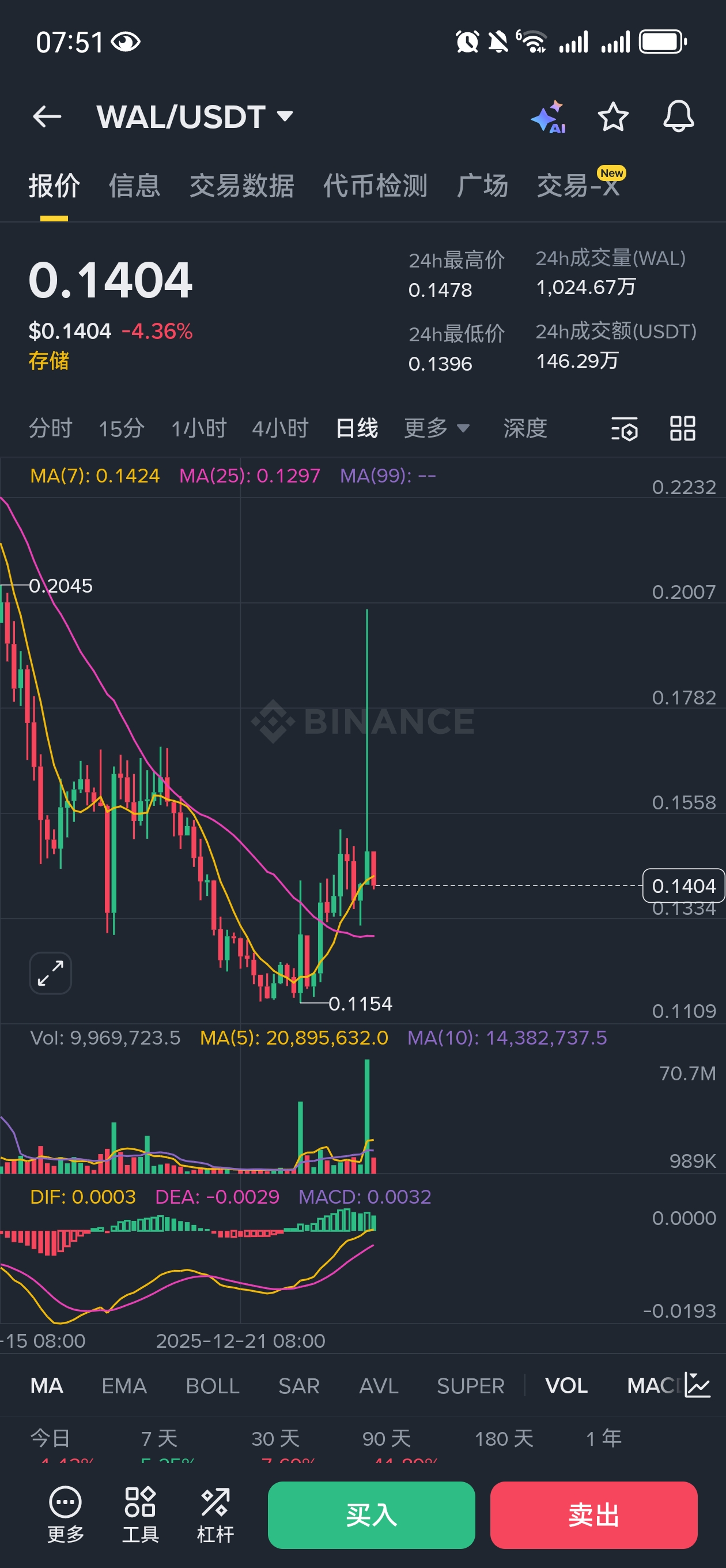The image size is (726, 1568).
Task: Toggle the VOL sub-indicator
Action: coord(566,1385)
